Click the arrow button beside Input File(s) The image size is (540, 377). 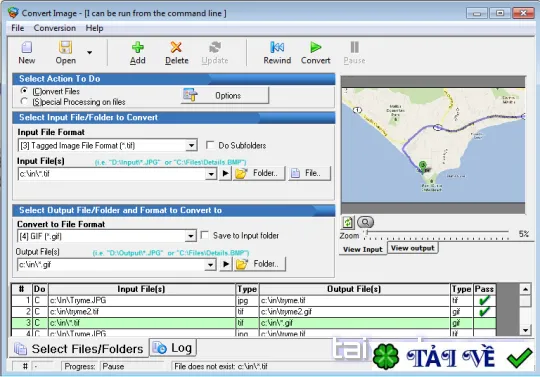coord(225,173)
